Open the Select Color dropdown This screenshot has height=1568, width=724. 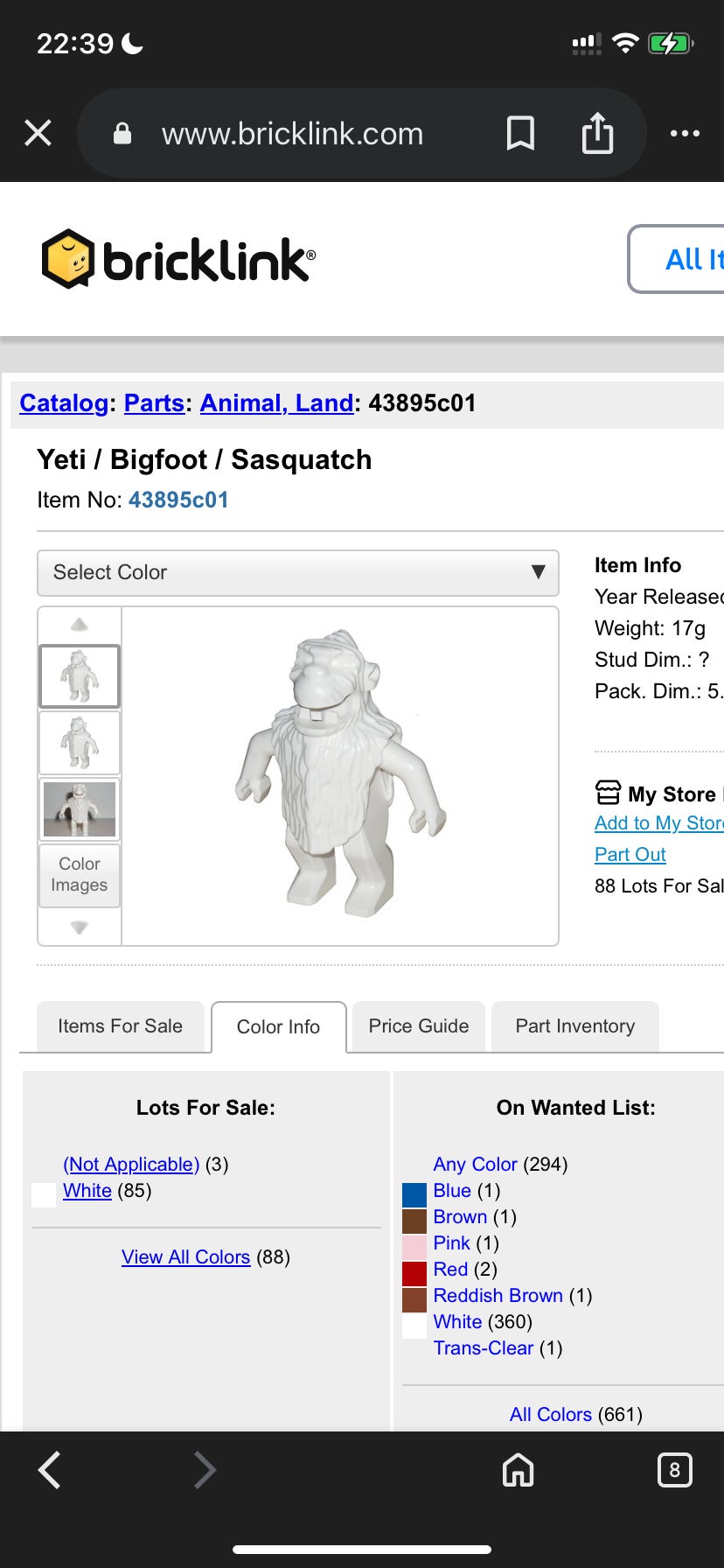(297, 572)
